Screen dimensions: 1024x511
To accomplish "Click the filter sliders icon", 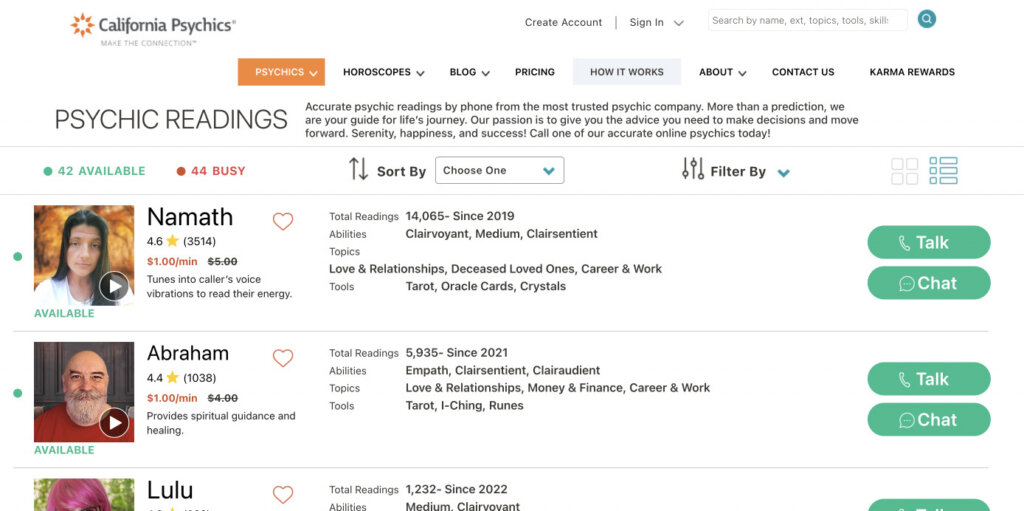I will 693,169.
